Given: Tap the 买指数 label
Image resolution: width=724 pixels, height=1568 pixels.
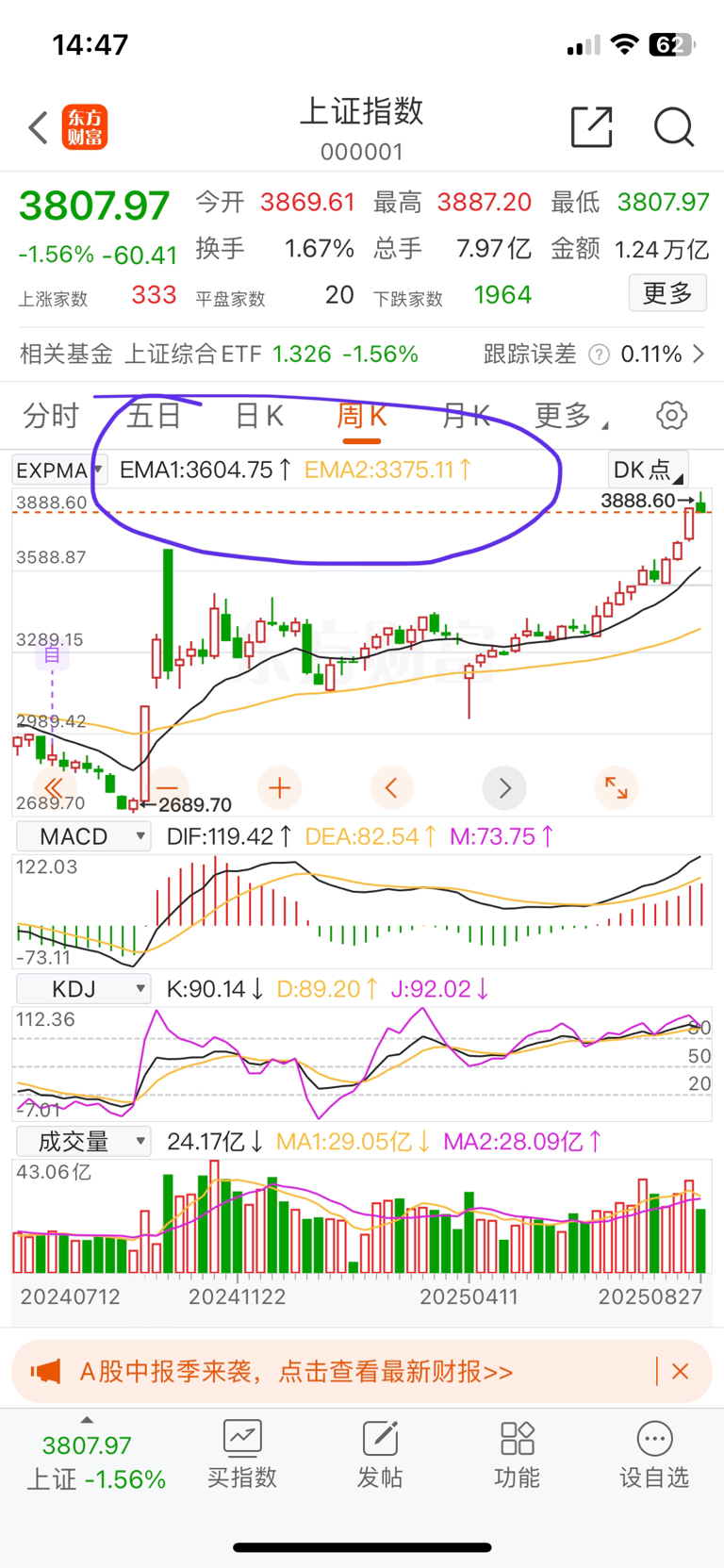Looking at the screenshot, I should click(x=242, y=1477).
